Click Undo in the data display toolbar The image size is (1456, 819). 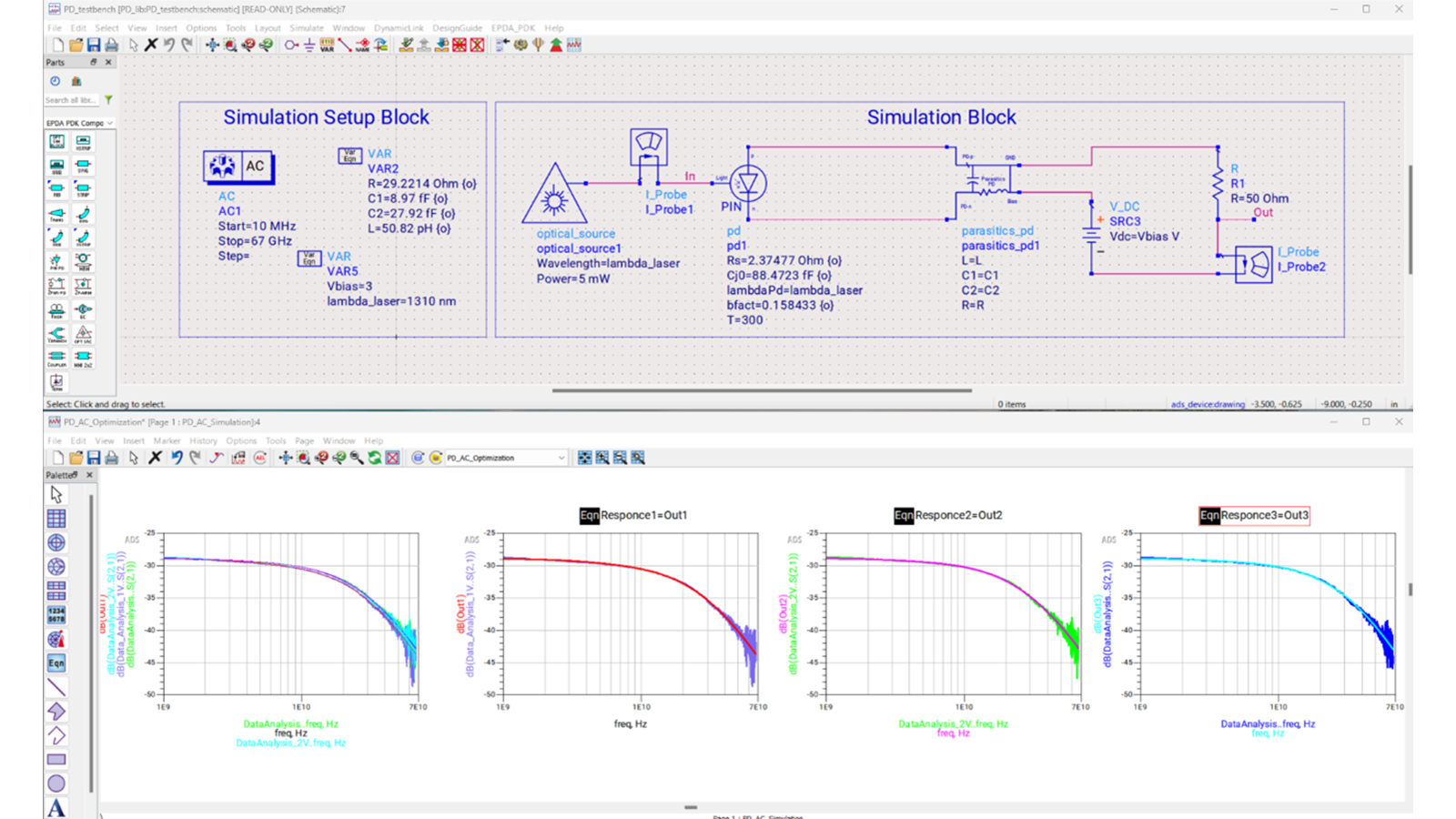pos(177,458)
